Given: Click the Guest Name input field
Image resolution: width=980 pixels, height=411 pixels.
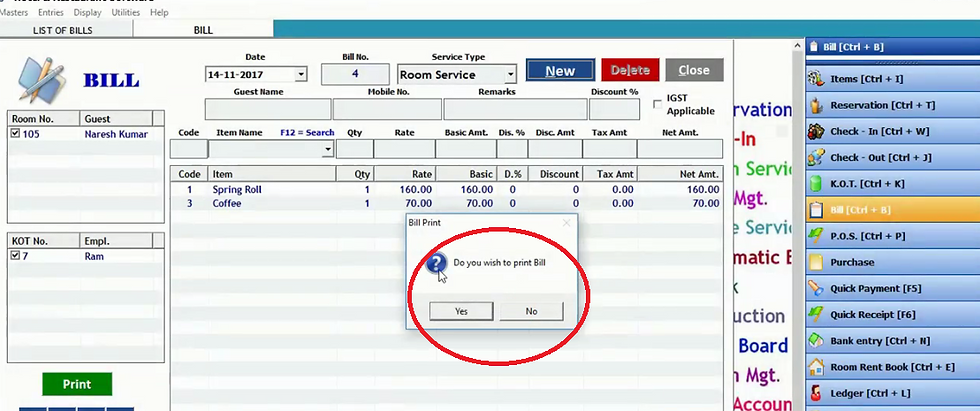Looking at the screenshot, I should pos(268,109).
